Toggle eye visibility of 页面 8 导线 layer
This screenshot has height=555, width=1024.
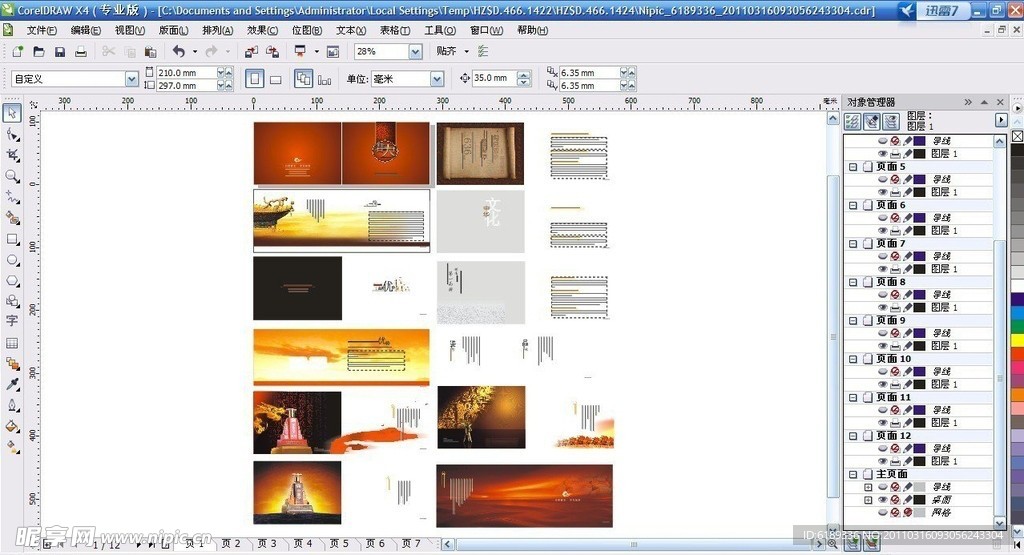tap(882, 295)
